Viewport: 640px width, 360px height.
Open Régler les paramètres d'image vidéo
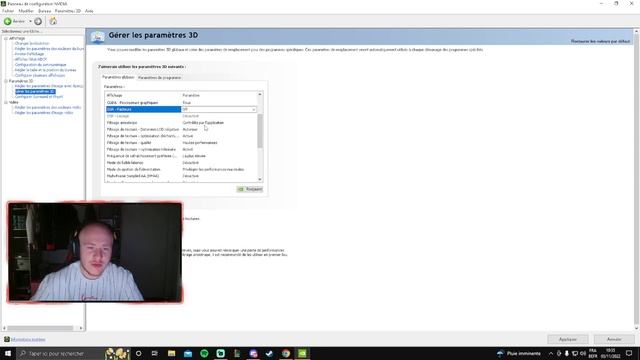44,113
